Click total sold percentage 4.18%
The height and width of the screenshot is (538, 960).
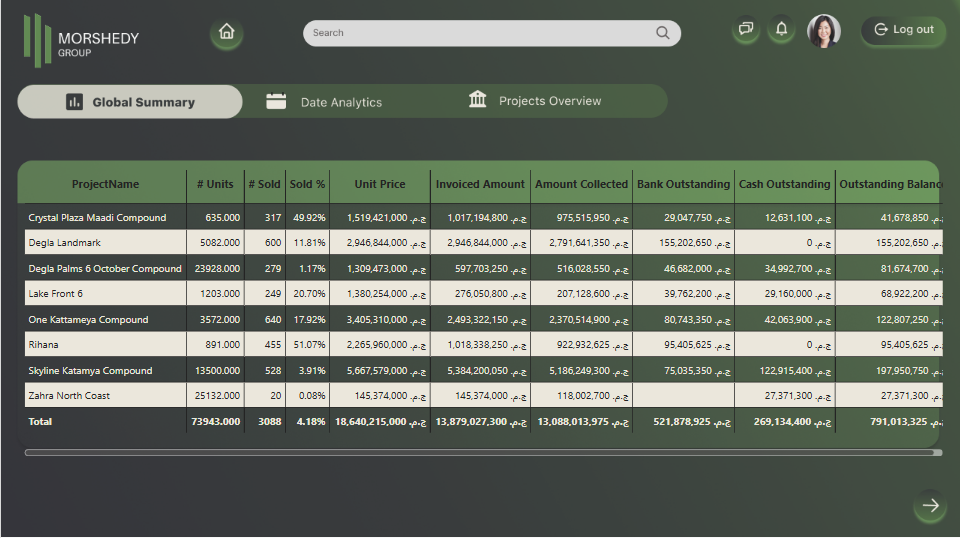[x=311, y=422]
